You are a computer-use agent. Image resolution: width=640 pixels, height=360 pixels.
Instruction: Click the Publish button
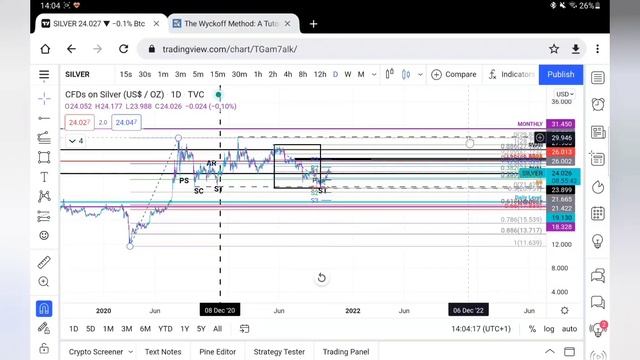coord(561,75)
